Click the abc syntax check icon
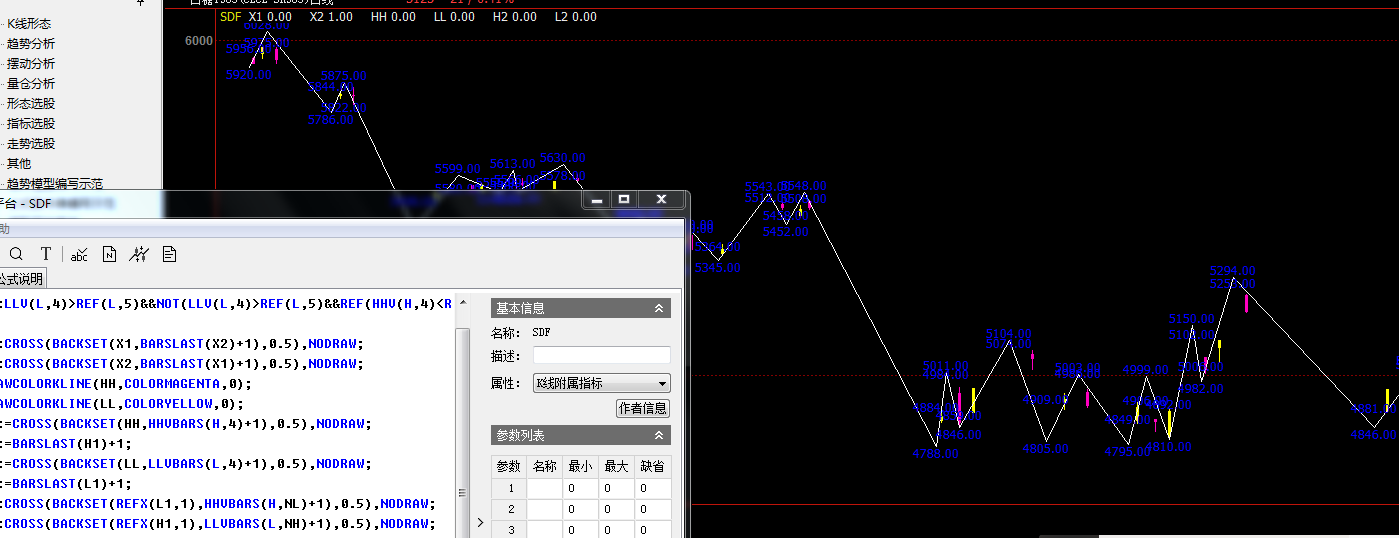The height and width of the screenshot is (538, 1399). 79,254
